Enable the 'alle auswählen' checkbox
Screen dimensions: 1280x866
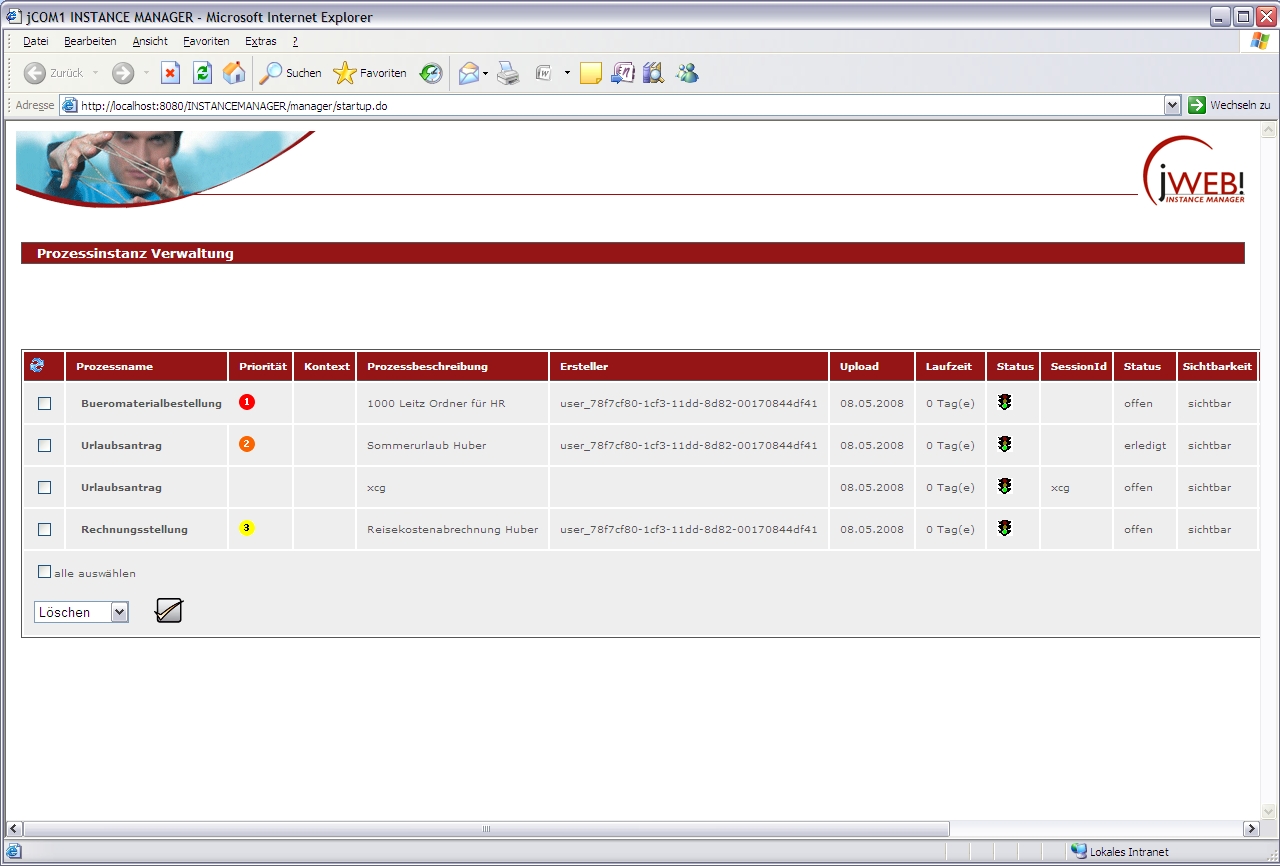pyautogui.click(x=44, y=572)
